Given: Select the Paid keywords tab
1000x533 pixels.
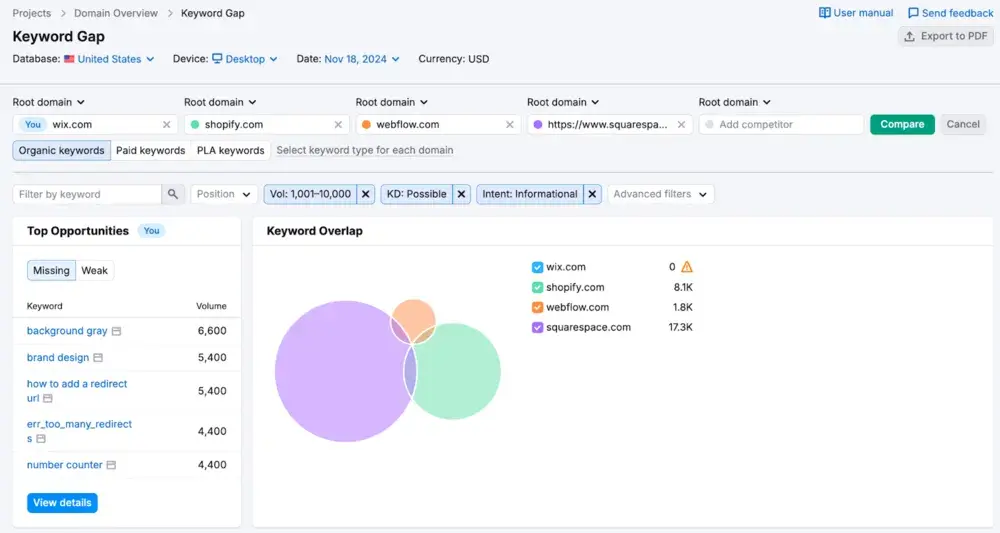Looking at the screenshot, I should point(151,150).
